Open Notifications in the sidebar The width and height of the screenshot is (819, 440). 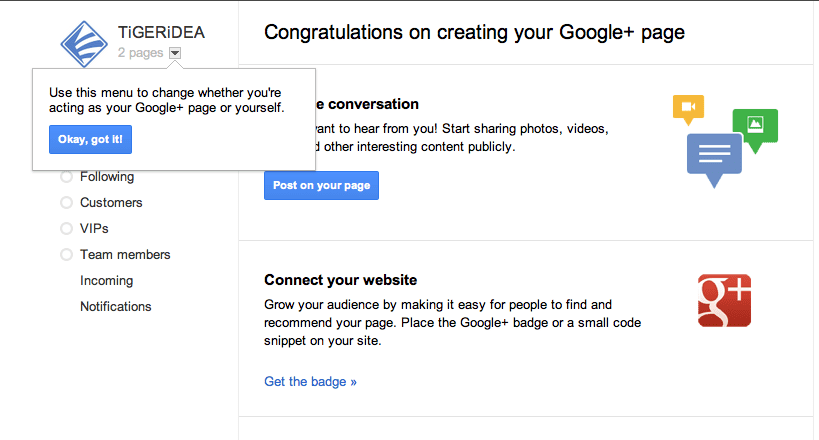(116, 307)
